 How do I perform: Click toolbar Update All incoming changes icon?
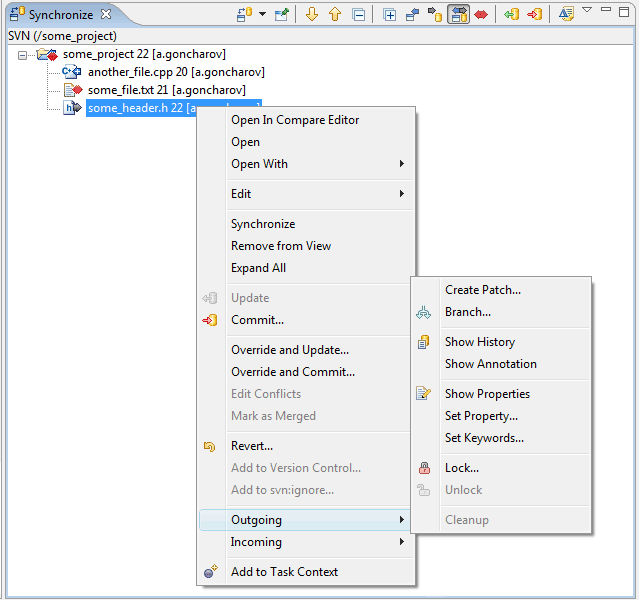coord(511,15)
